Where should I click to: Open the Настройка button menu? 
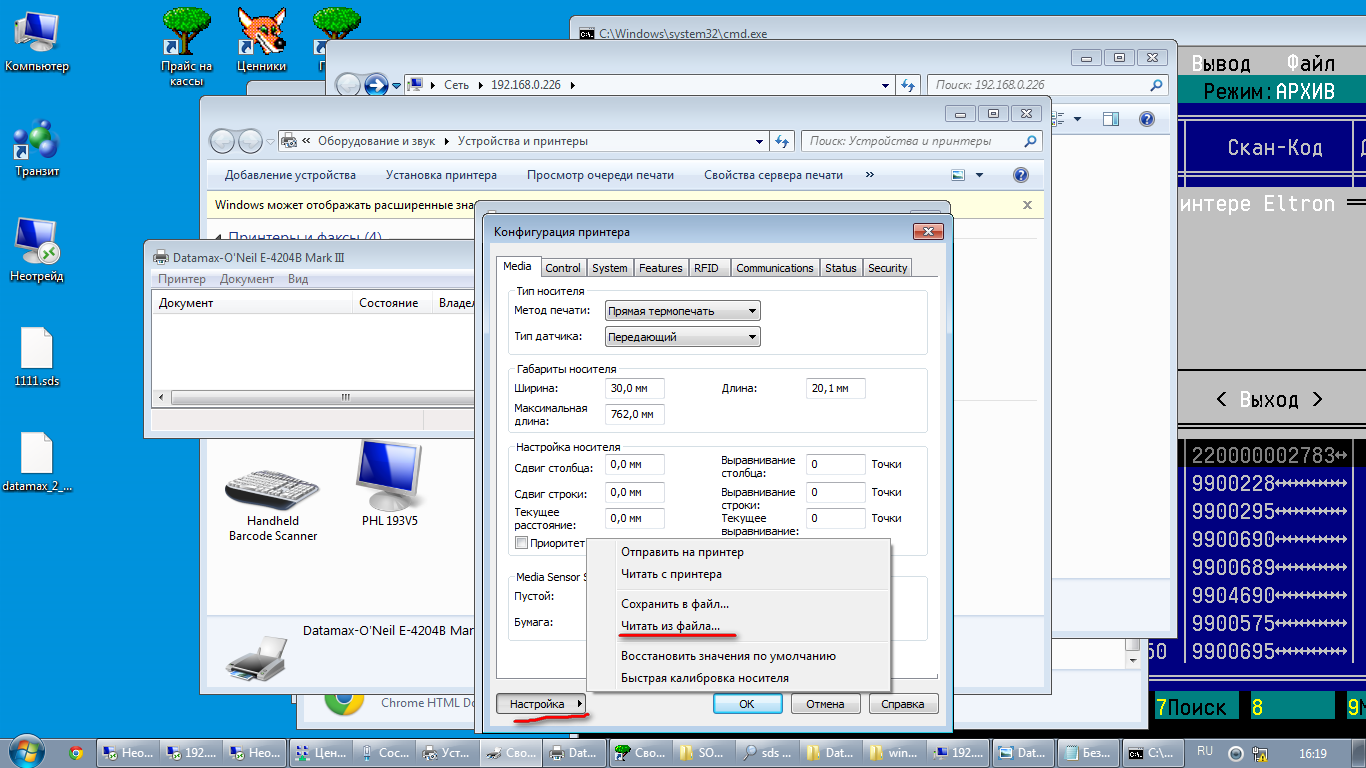point(543,704)
